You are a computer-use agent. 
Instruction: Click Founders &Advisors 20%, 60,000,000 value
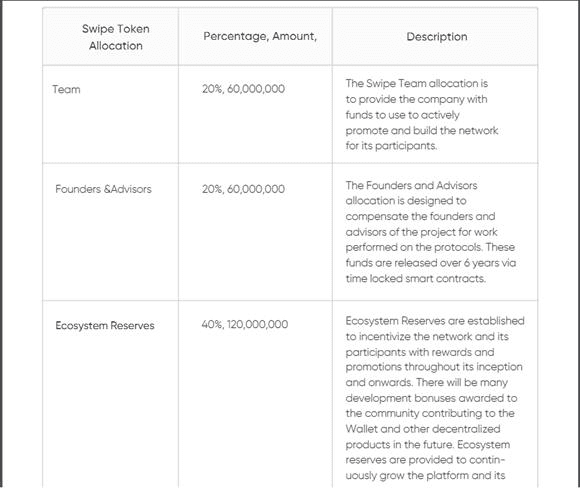[x=243, y=189]
